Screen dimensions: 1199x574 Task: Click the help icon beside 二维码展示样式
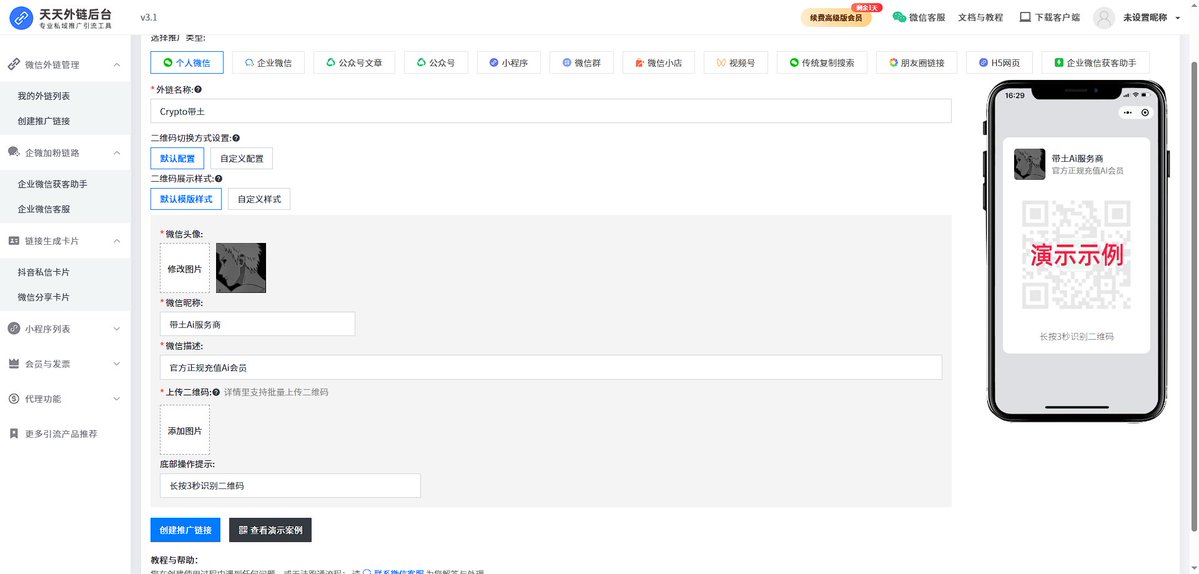(219, 178)
